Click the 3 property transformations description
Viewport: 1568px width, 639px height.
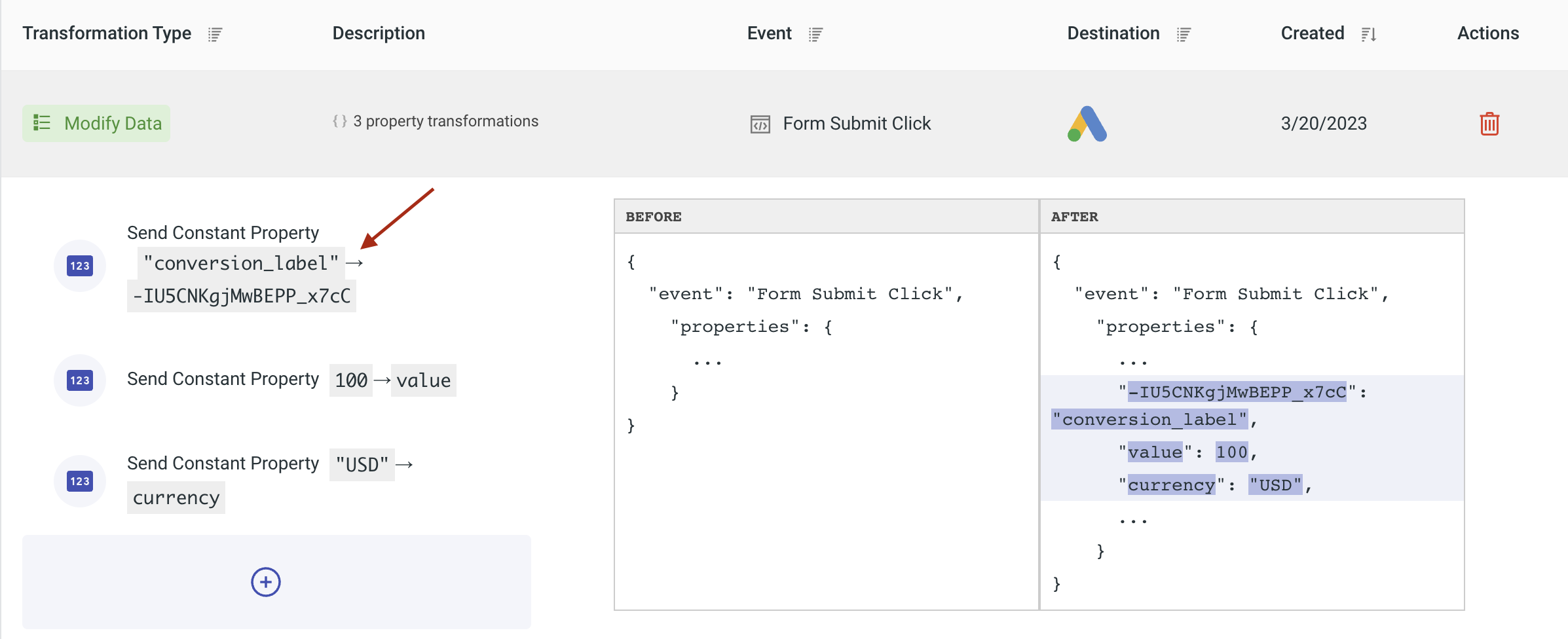445,121
